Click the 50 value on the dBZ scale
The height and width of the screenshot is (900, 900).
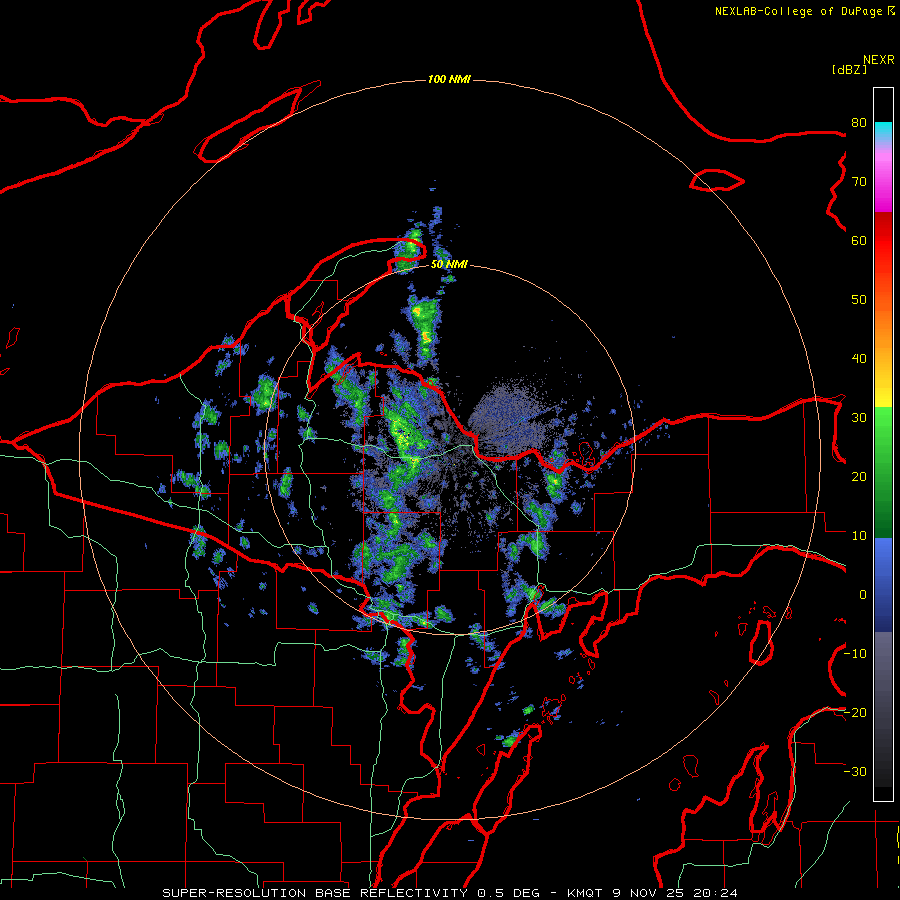click(859, 300)
